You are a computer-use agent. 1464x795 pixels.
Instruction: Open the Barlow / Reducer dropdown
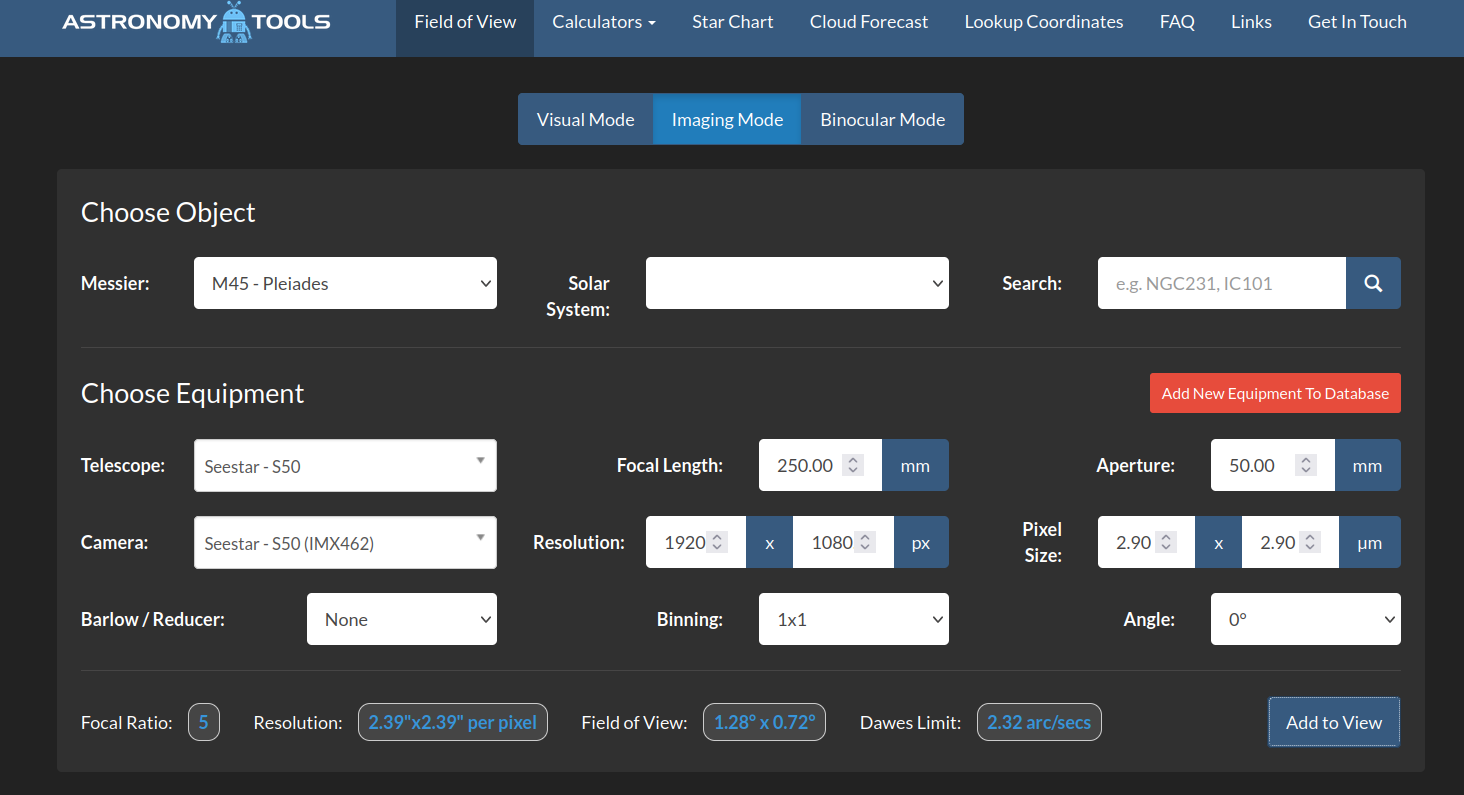click(x=402, y=619)
